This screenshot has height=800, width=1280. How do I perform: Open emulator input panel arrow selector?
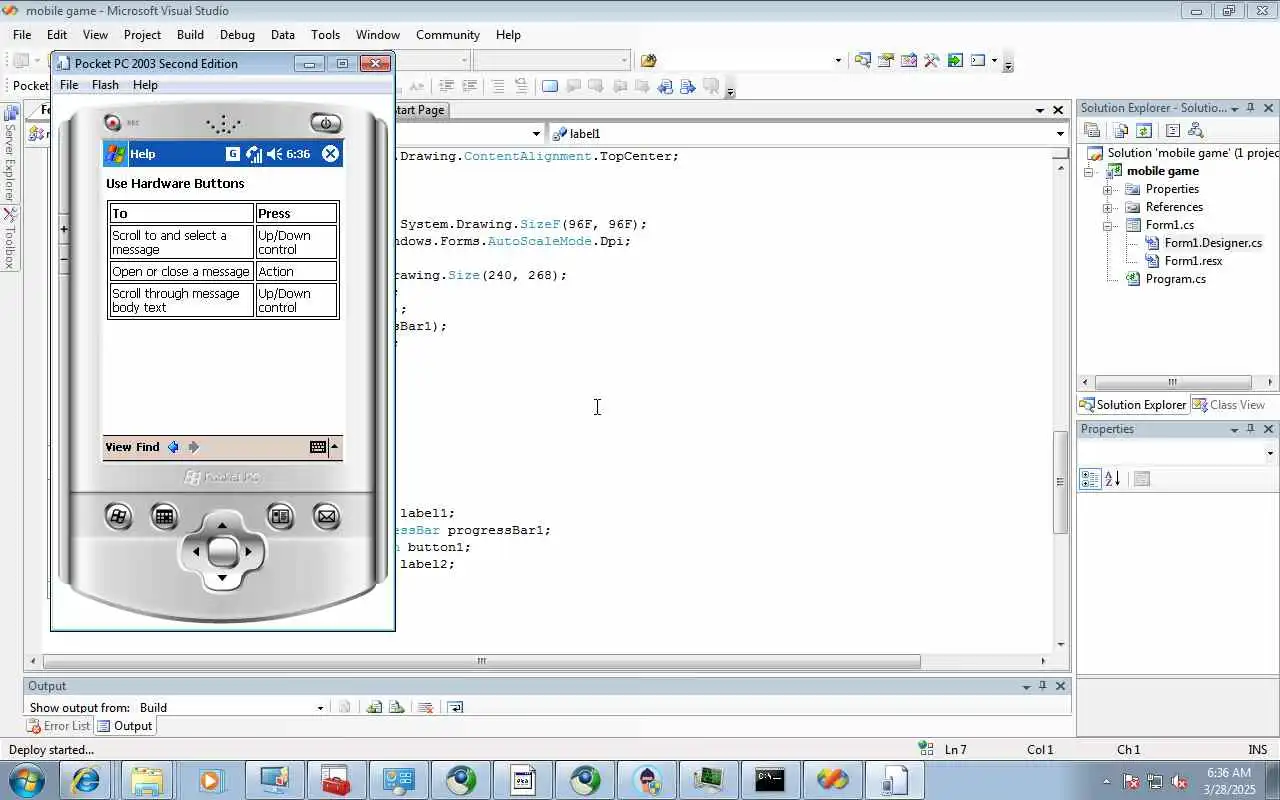[334, 447]
